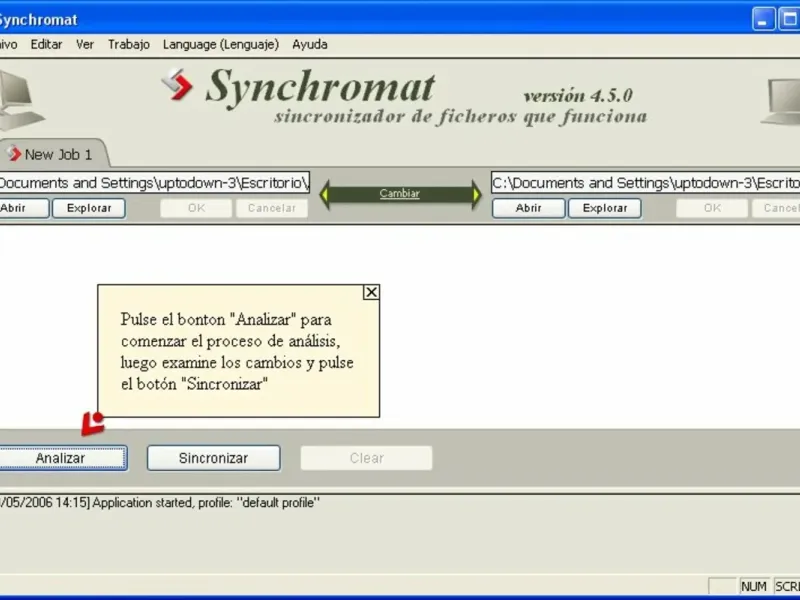Open the Editar menu
The height and width of the screenshot is (600, 800).
[46, 44]
